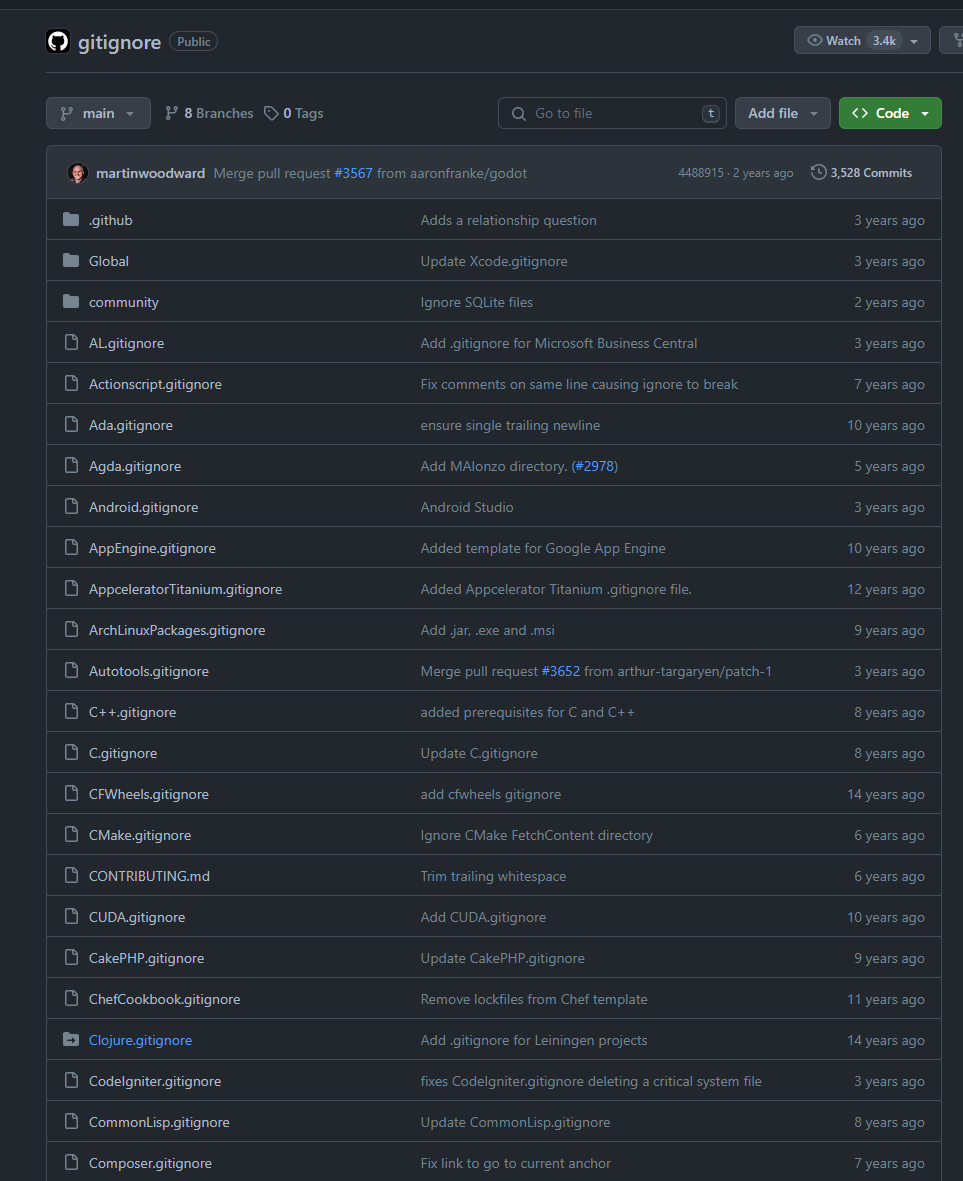The height and width of the screenshot is (1181, 963).
Task: Click the symlink icon beside Clojure.gitignore
Action: 71,1039
